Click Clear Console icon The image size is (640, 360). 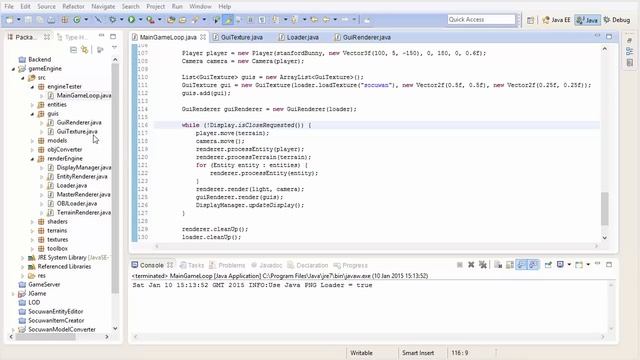point(498,265)
